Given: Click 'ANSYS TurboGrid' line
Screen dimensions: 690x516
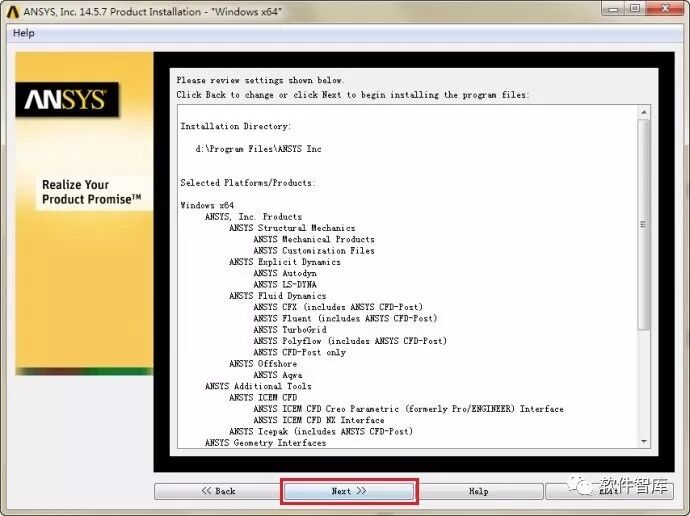Looking at the screenshot, I should coord(290,329).
